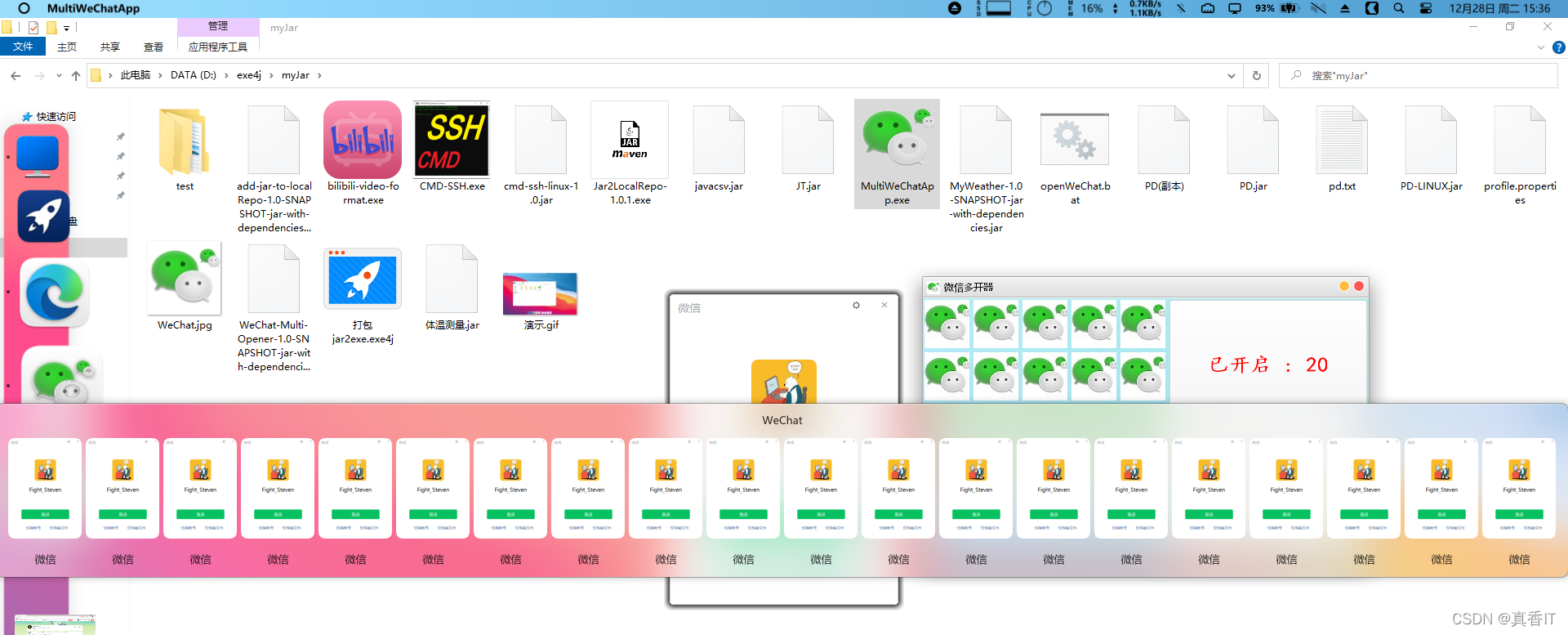Click the CPU monitor icon in the menu bar
This screenshot has width=1568, height=635.
[x=1040, y=8]
